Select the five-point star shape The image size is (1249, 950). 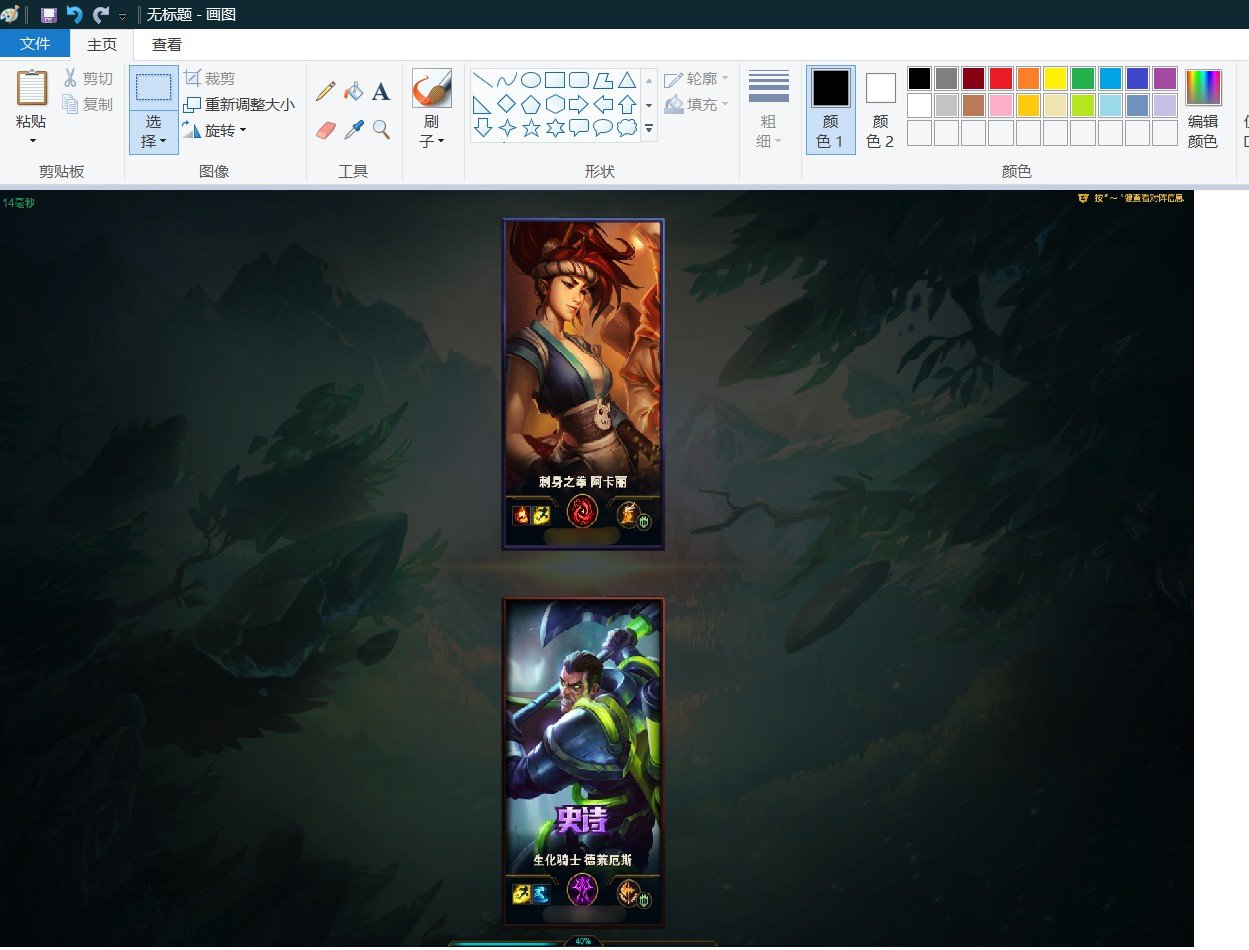(x=531, y=127)
